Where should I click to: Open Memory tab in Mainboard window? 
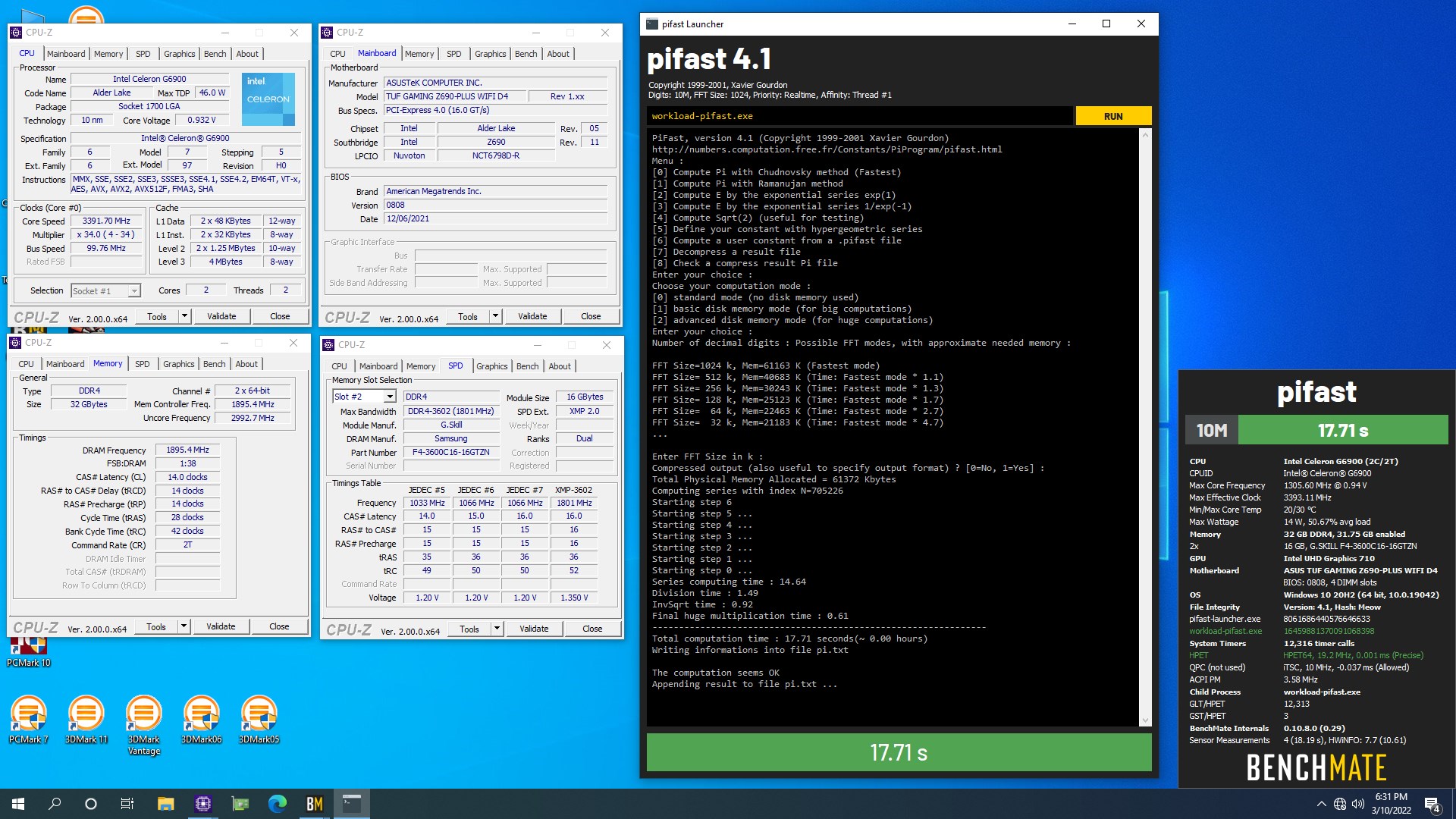(419, 54)
